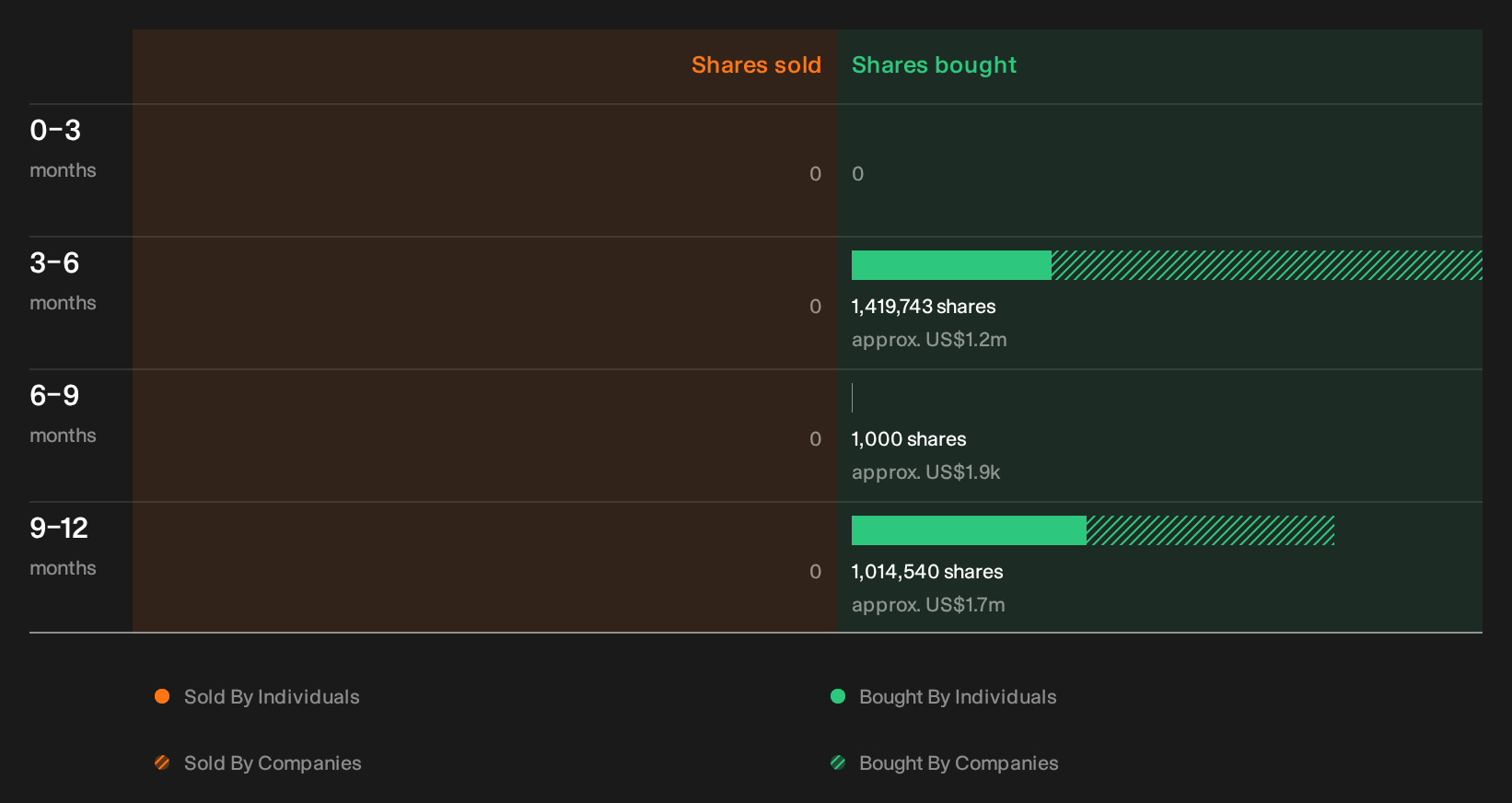Click the approx. US$1.7m amount
1512x803 pixels.
click(x=928, y=605)
